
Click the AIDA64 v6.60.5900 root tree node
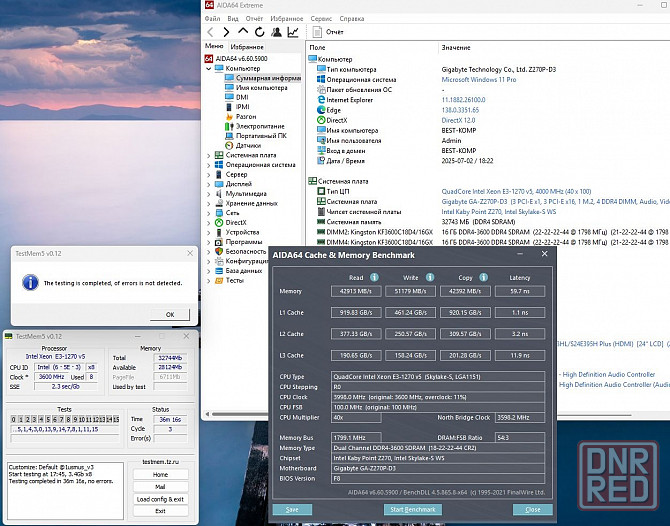[x=241, y=59]
